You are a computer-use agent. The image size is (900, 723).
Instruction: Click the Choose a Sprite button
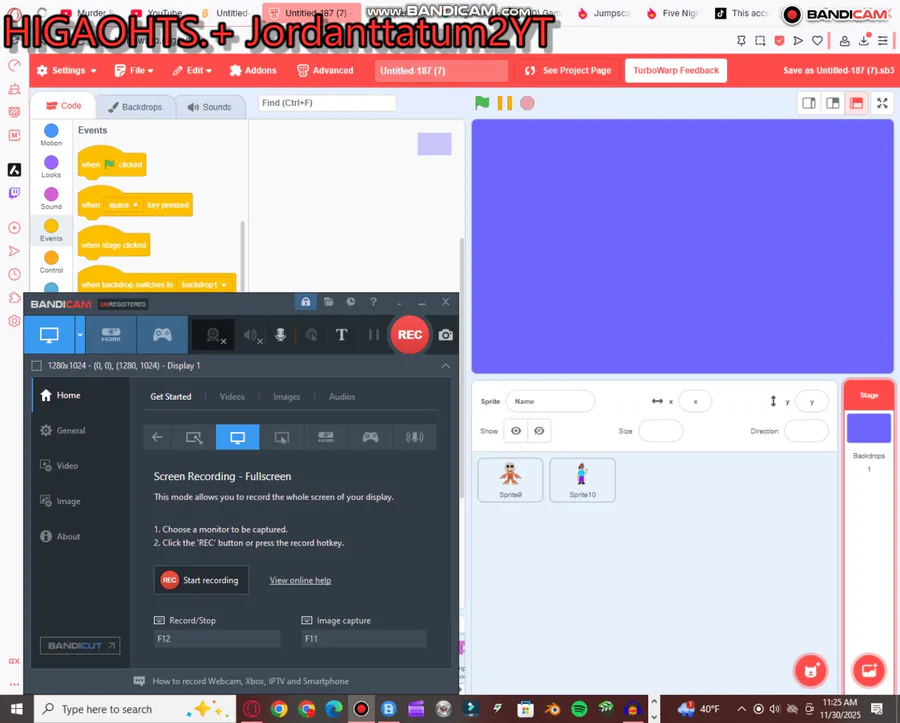pyautogui.click(x=810, y=670)
